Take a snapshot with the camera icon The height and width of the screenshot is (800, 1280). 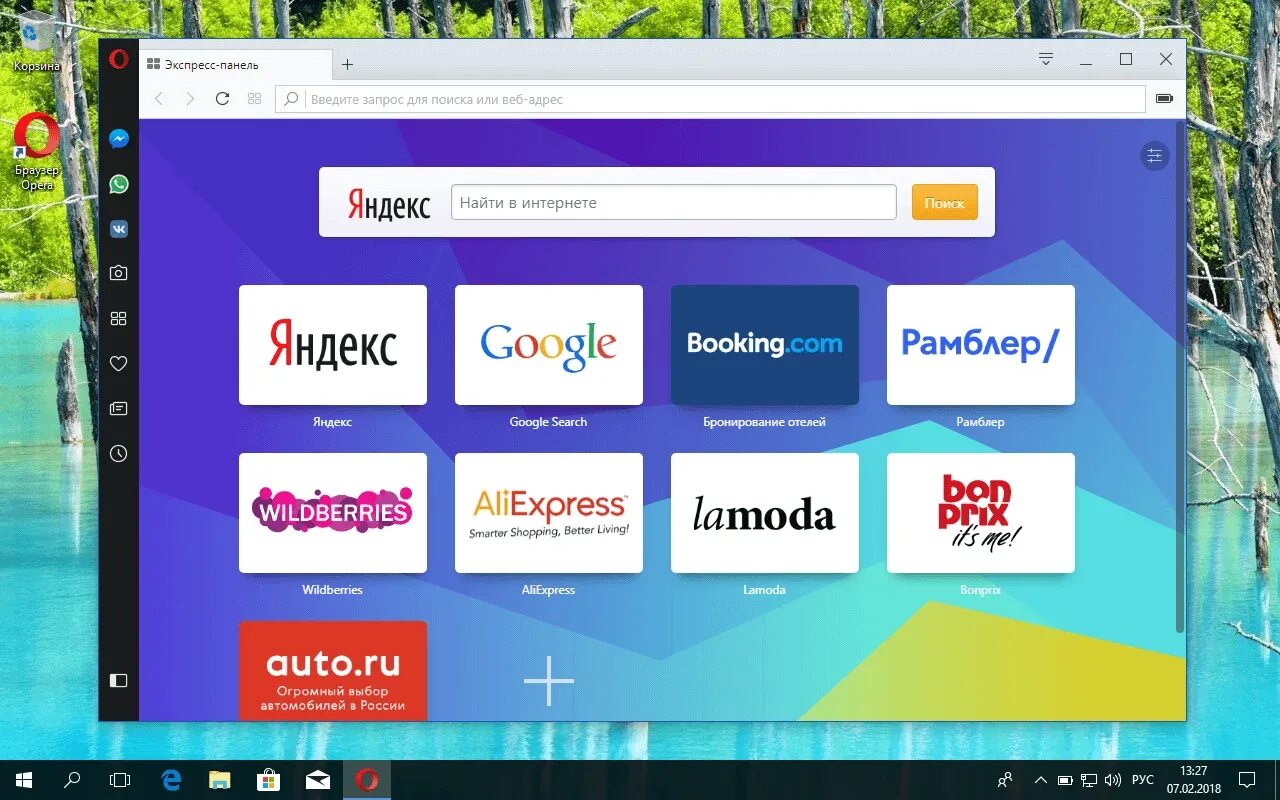pyautogui.click(x=118, y=273)
